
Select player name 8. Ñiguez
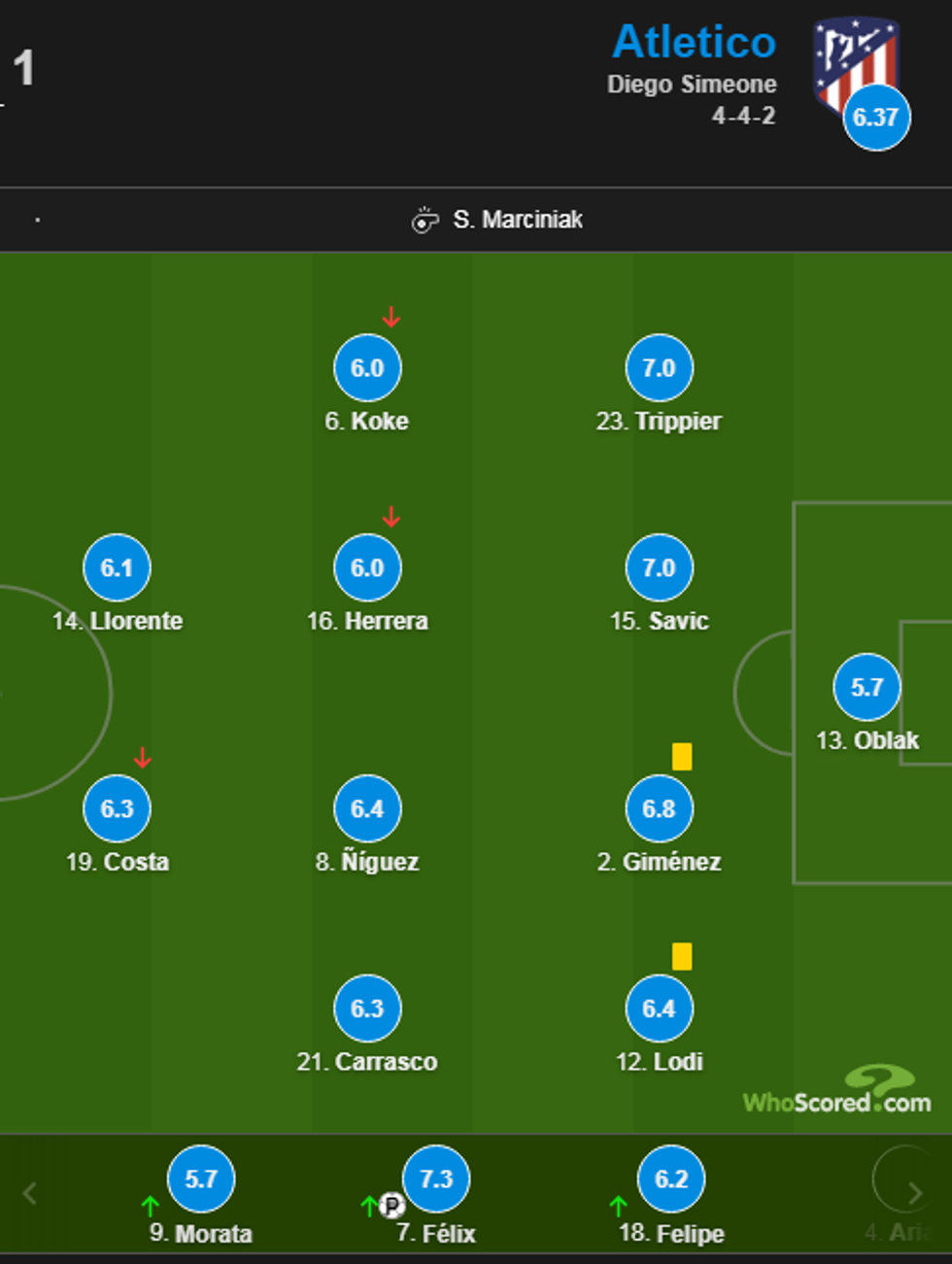pos(367,862)
